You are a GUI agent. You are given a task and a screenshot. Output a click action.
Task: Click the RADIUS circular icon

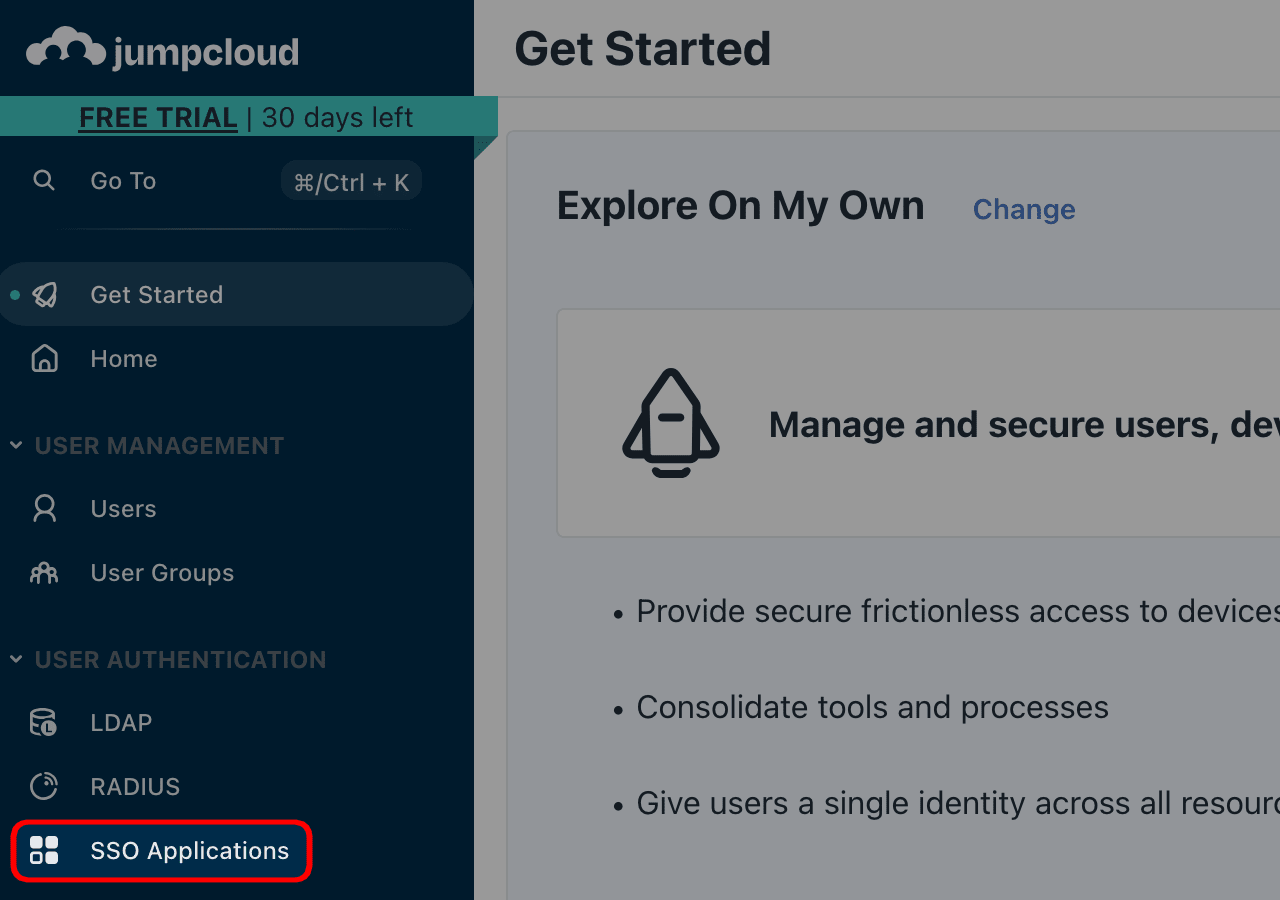[x=44, y=786]
